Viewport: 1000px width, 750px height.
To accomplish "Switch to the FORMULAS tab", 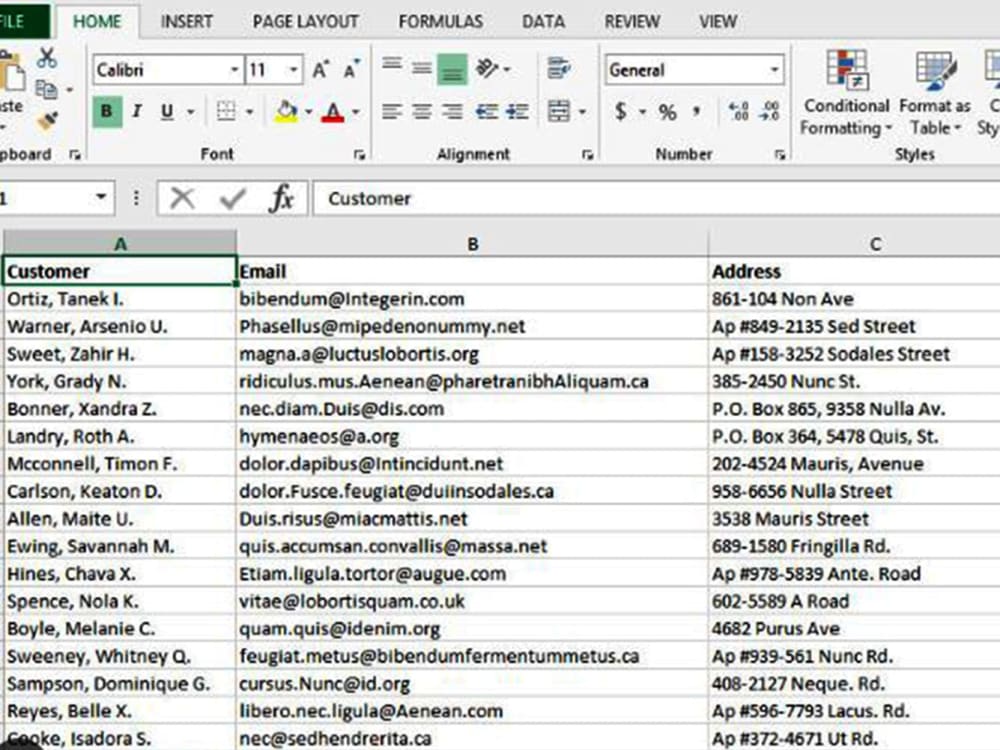I will 440,21.
